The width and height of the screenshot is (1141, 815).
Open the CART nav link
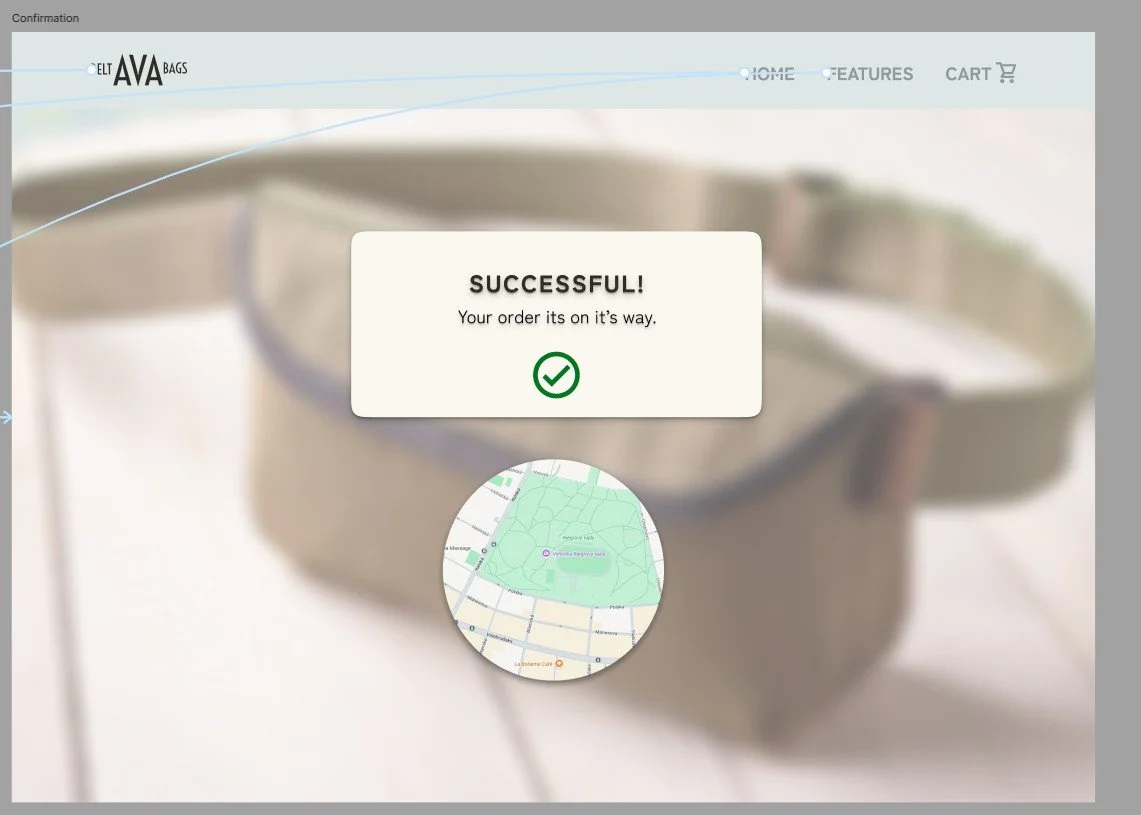pos(968,73)
